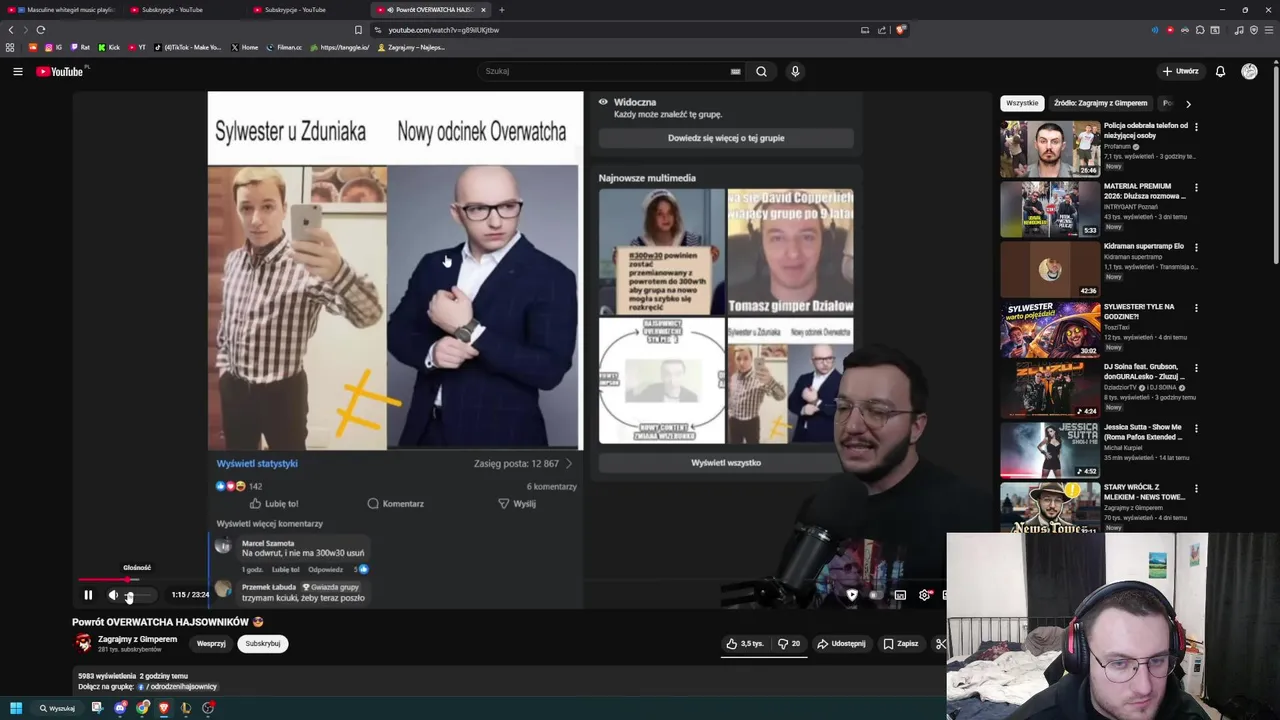Open League of Legends taskbar icon
This screenshot has height=720, width=1280.
tap(186, 708)
